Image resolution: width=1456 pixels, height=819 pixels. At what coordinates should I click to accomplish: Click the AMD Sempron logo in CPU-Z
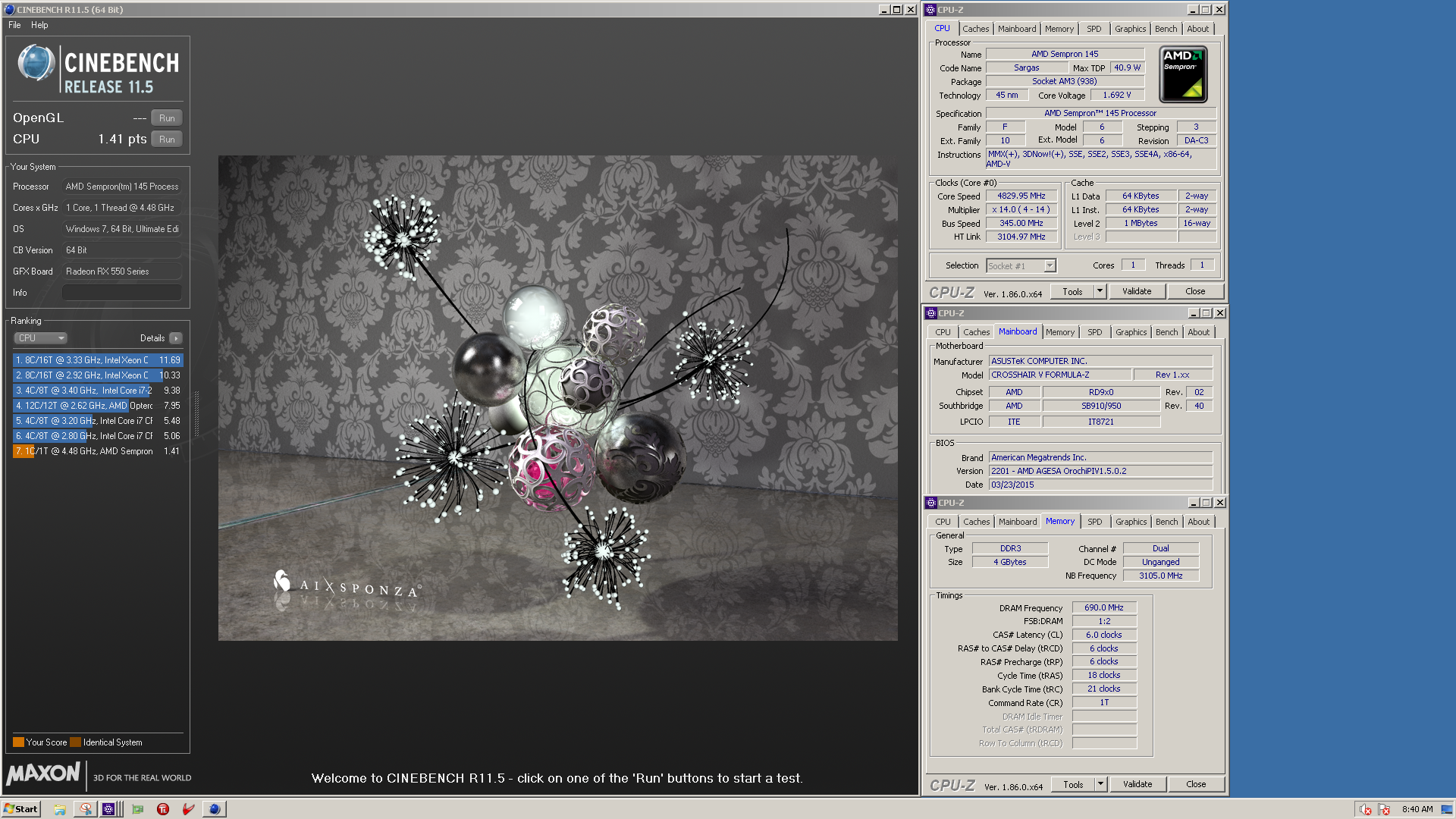[x=1183, y=74]
